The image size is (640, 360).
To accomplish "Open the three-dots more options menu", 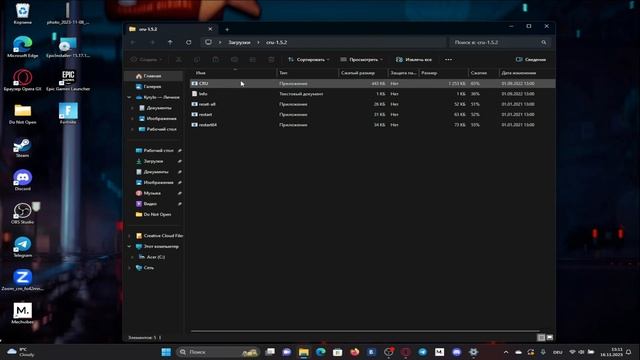I will click(x=448, y=60).
